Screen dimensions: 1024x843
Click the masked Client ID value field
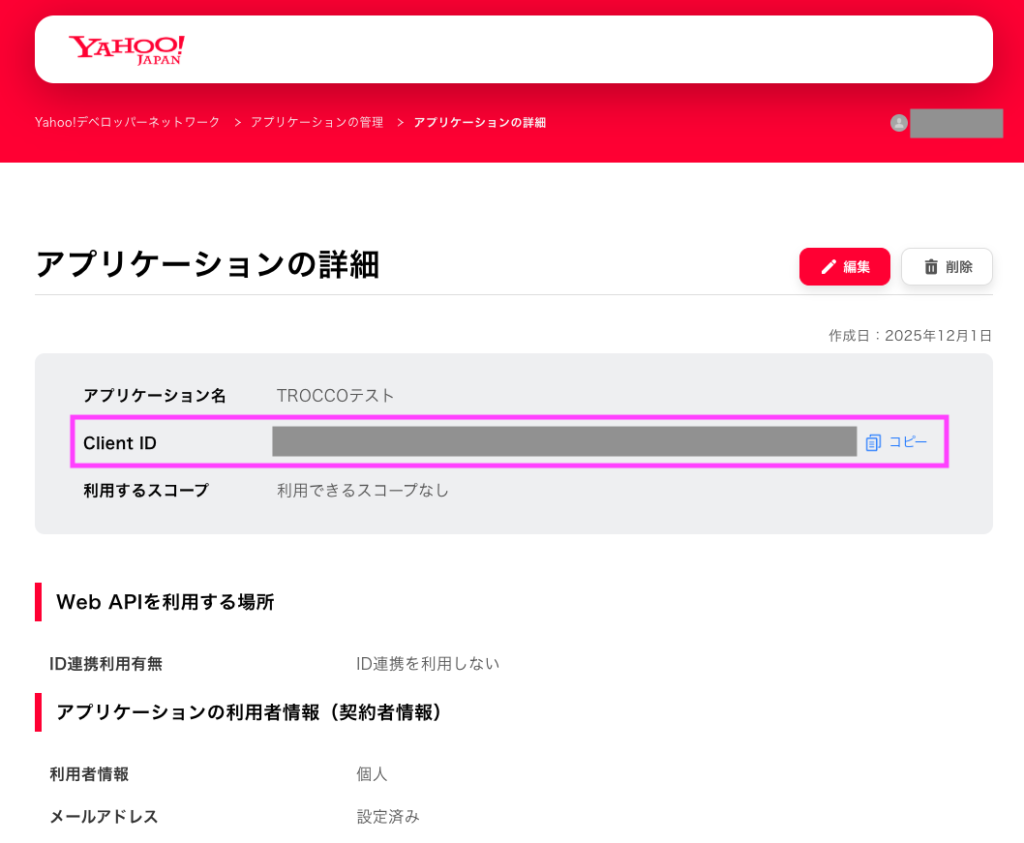pos(564,441)
